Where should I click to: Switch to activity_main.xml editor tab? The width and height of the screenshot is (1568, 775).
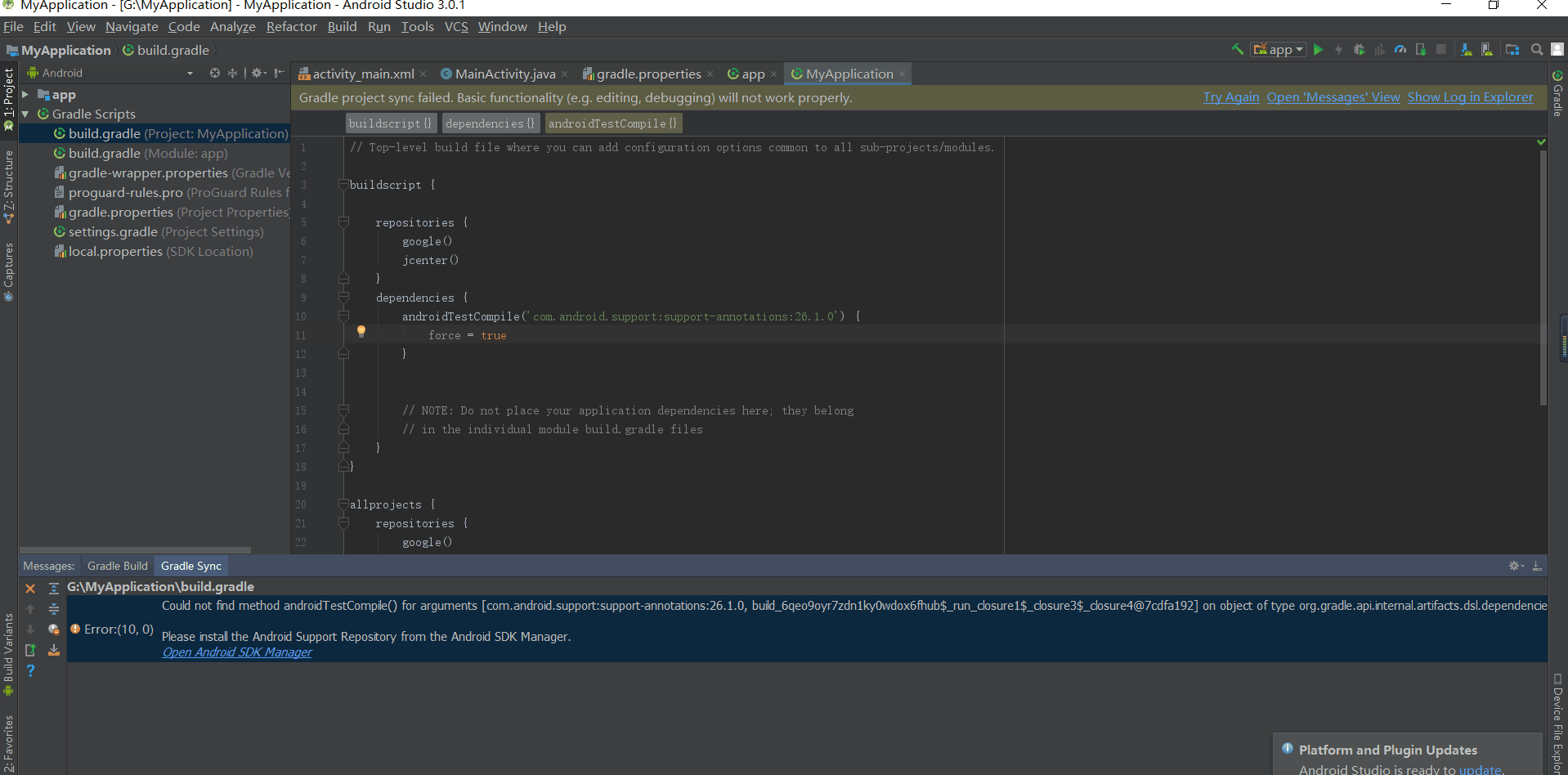click(363, 74)
